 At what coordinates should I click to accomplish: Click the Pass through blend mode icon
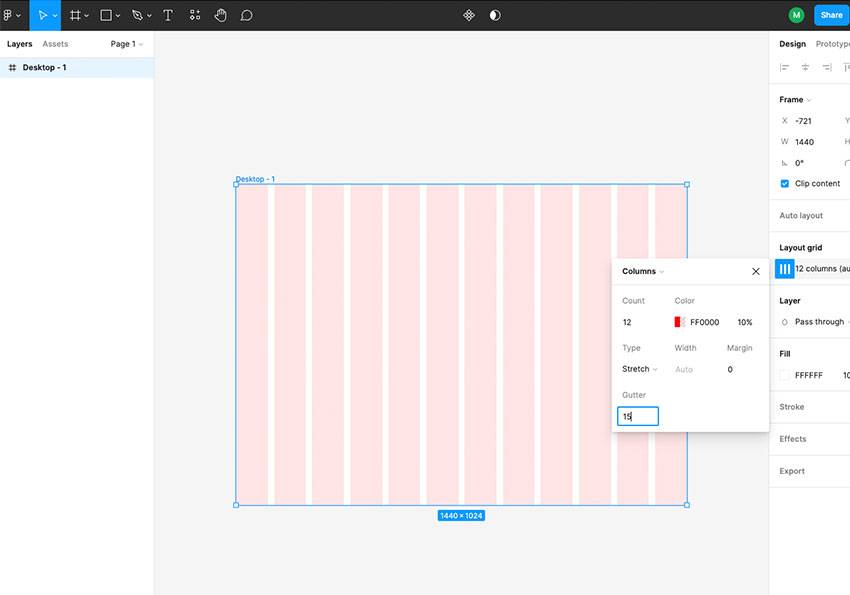784,322
